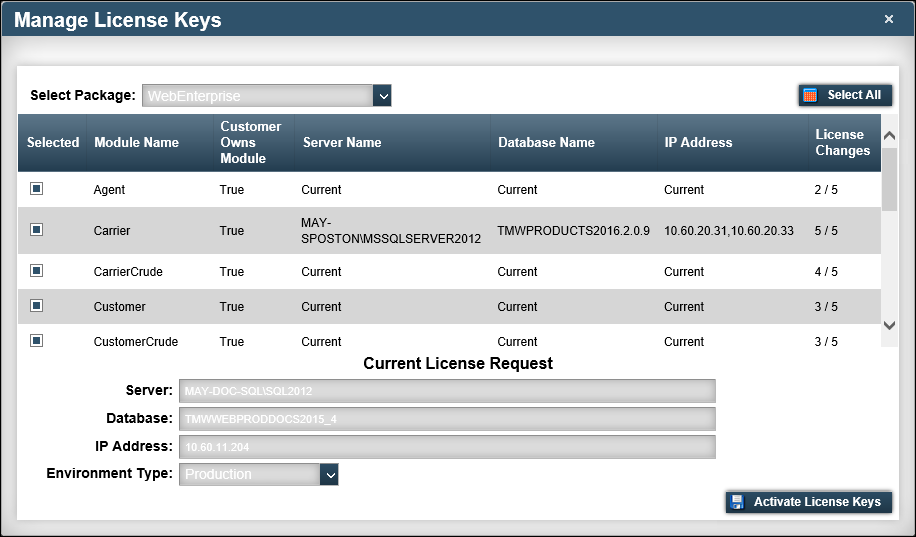Sort by the Module Name column header

click(x=136, y=142)
